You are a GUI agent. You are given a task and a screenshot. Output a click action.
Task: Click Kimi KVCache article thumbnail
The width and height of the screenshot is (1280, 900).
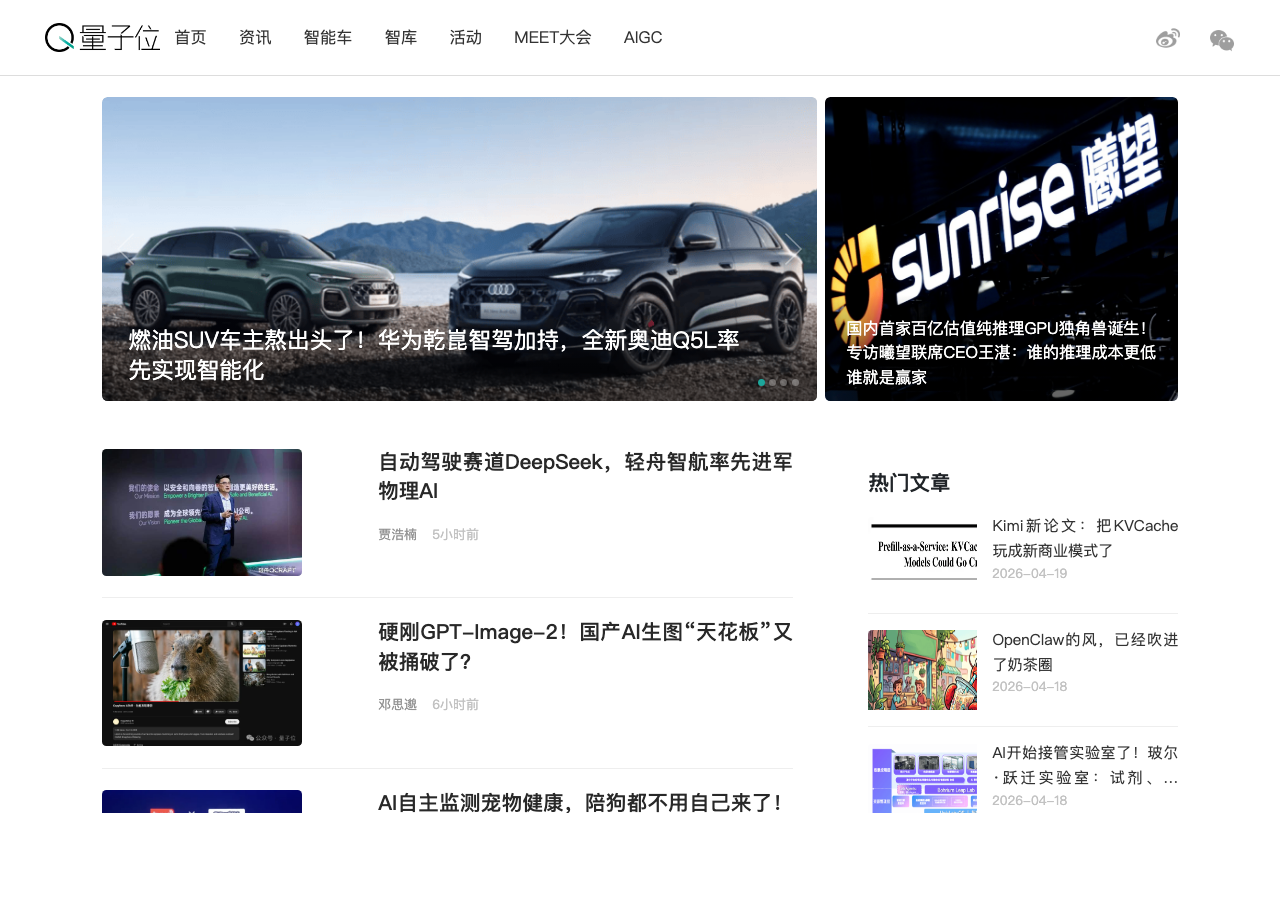(923, 551)
